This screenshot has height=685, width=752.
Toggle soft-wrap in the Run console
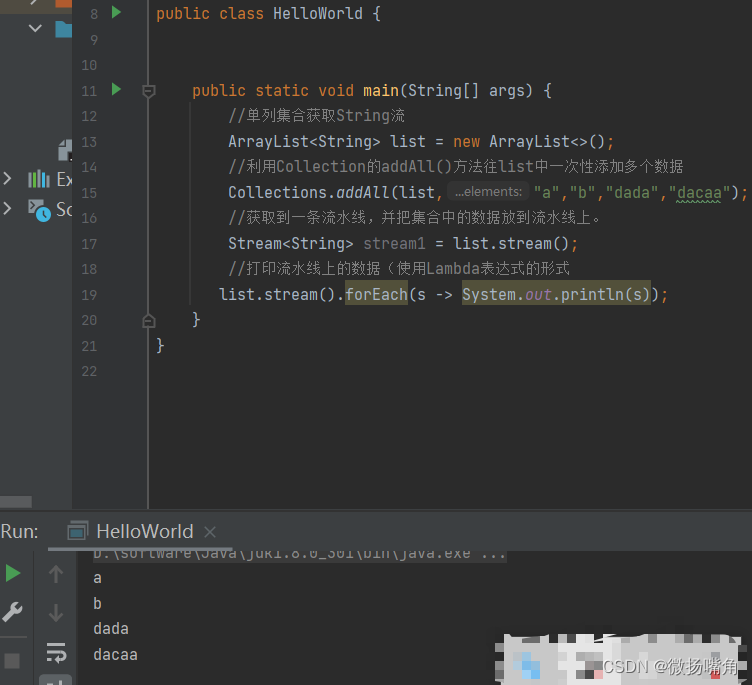56,653
